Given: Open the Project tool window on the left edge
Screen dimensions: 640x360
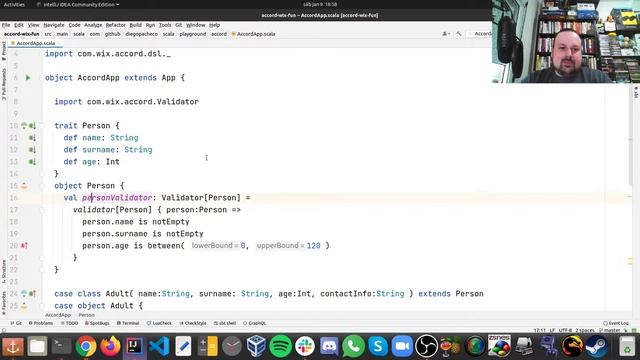Looking at the screenshot, I should [x=4, y=51].
